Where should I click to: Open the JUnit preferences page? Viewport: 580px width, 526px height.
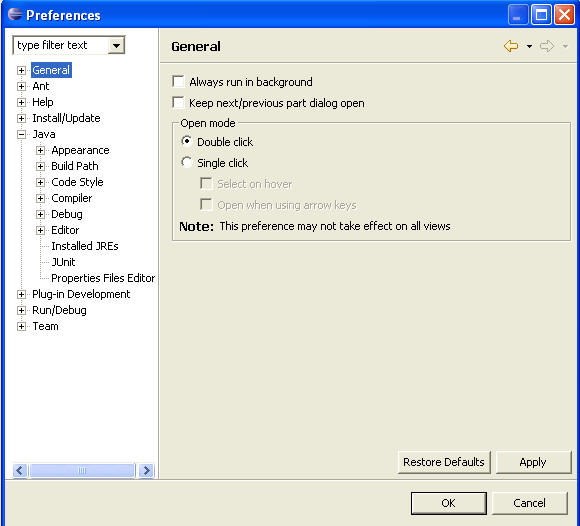pyautogui.click(x=63, y=262)
